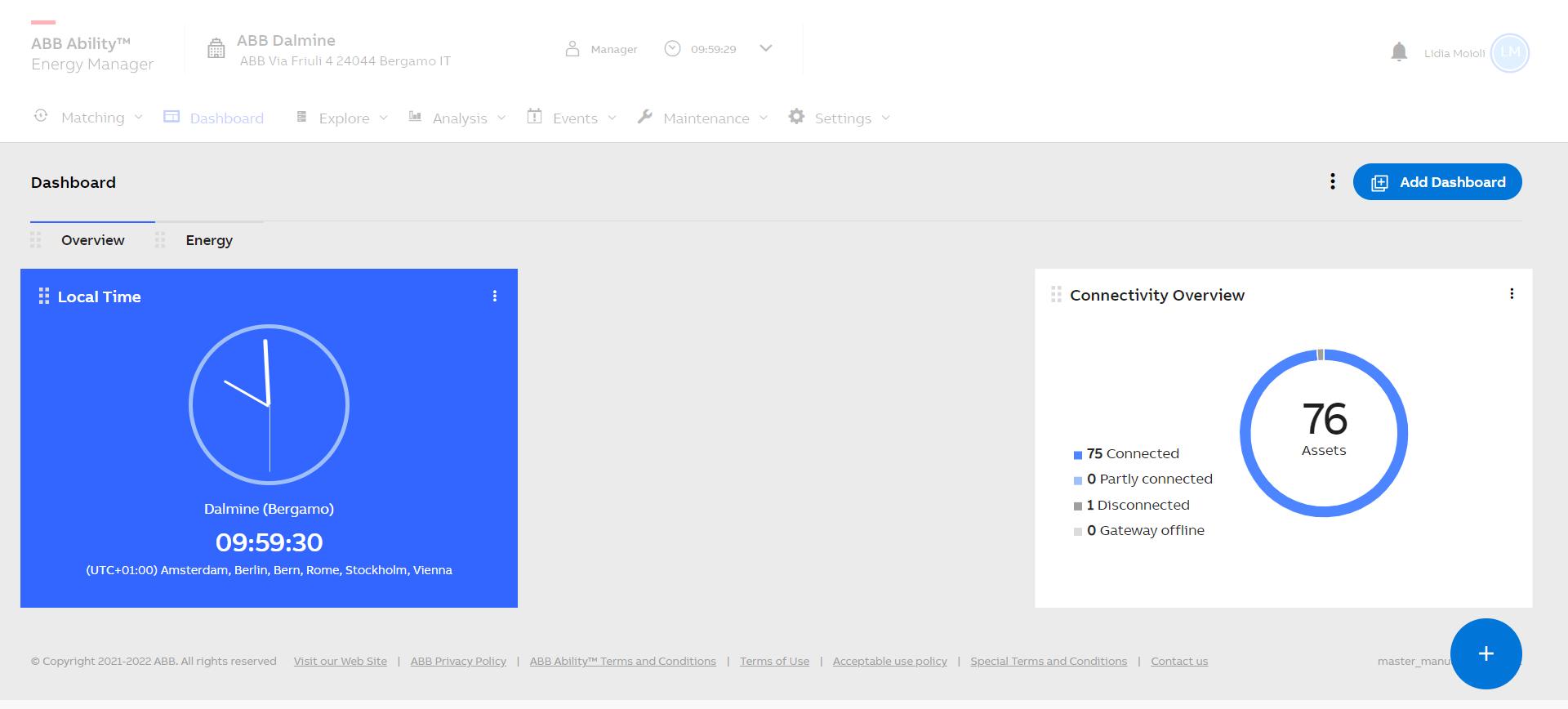
Task: Expand the Settings dropdown chevron
Action: [885, 118]
